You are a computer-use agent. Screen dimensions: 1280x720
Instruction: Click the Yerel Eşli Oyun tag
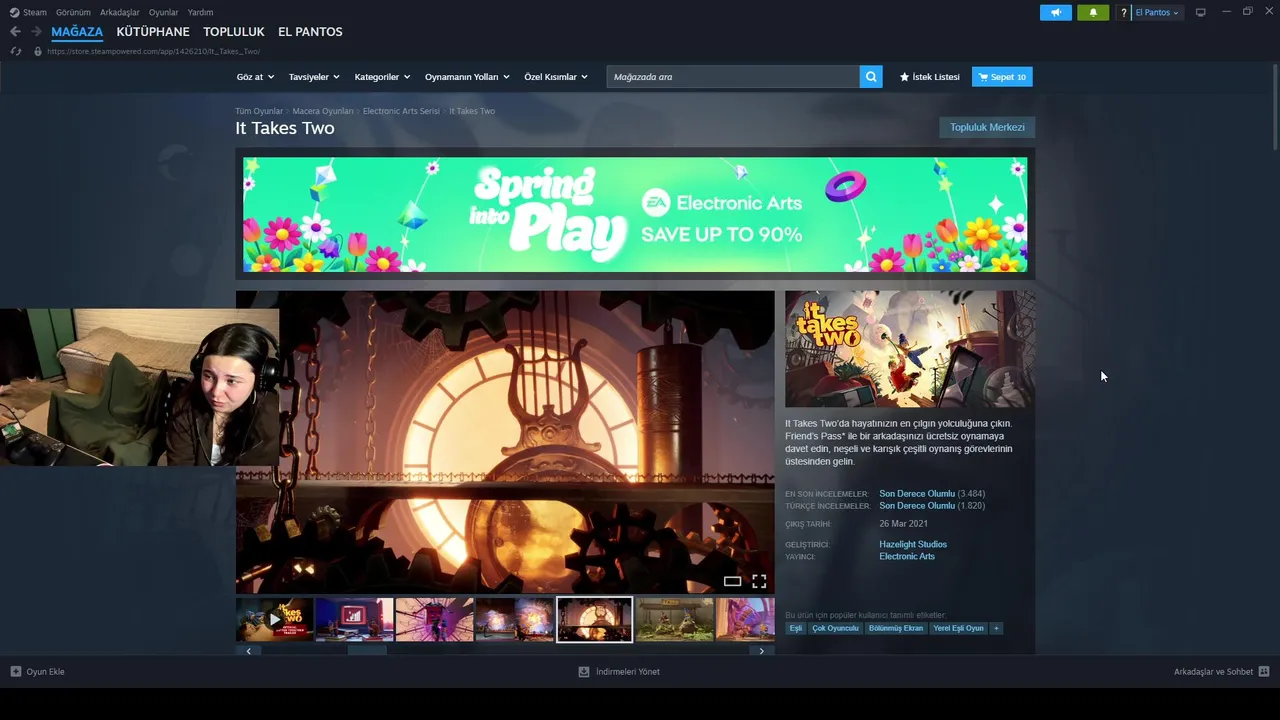click(959, 628)
